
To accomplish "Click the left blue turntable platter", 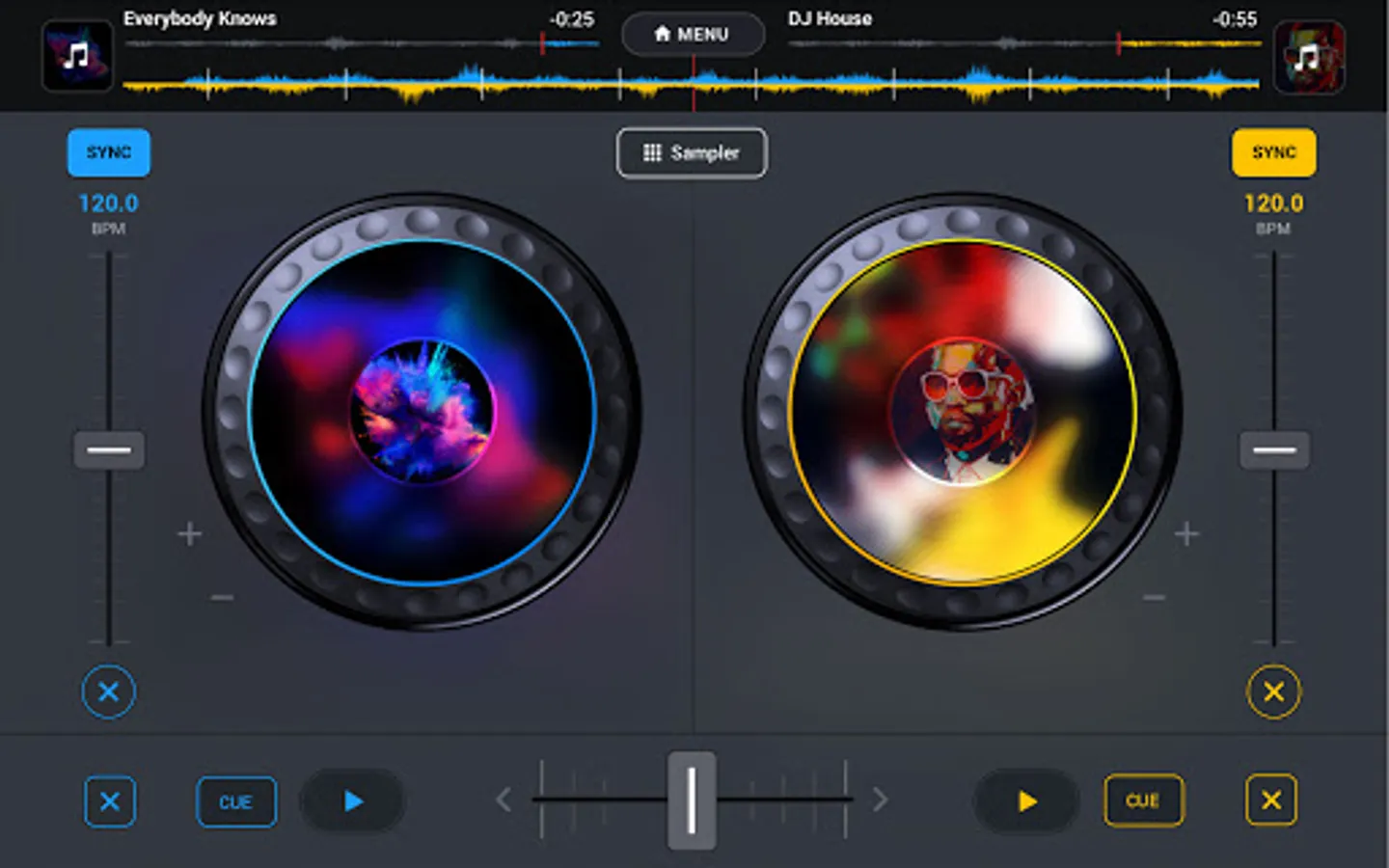I will tap(422, 412).
